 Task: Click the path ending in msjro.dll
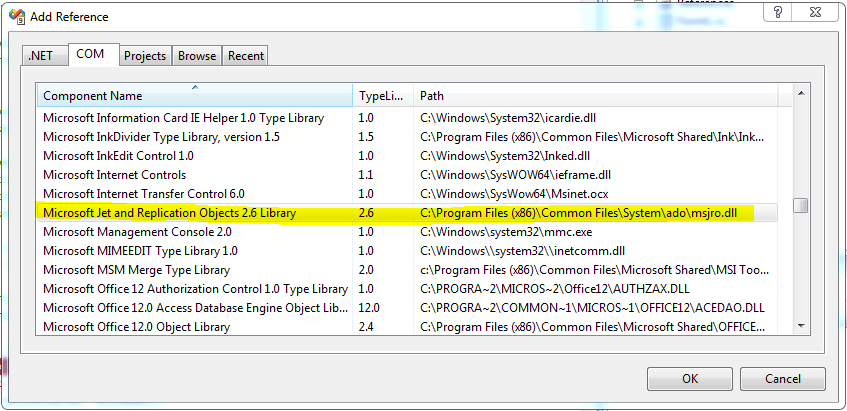[x=579, y=213]
